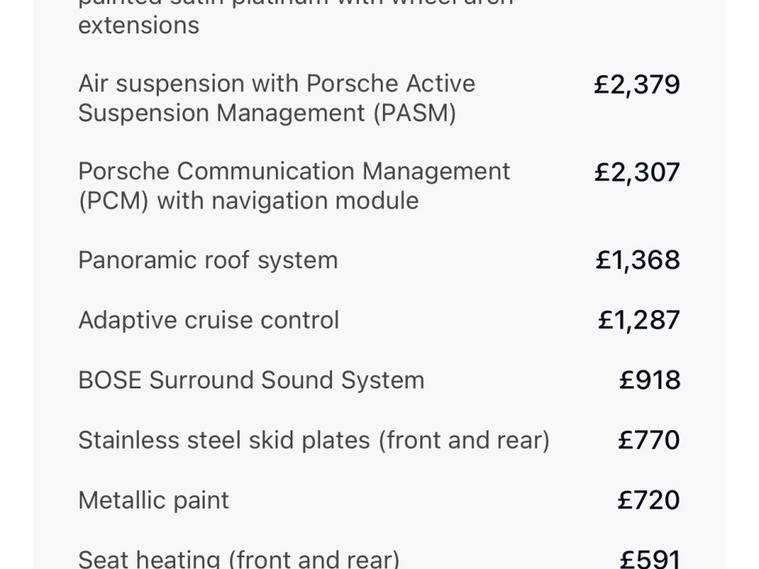This screenshot has width=759, height=569.
Task: Click the £2,307 price
Action: pyautogui.click(x=636, y=173)
